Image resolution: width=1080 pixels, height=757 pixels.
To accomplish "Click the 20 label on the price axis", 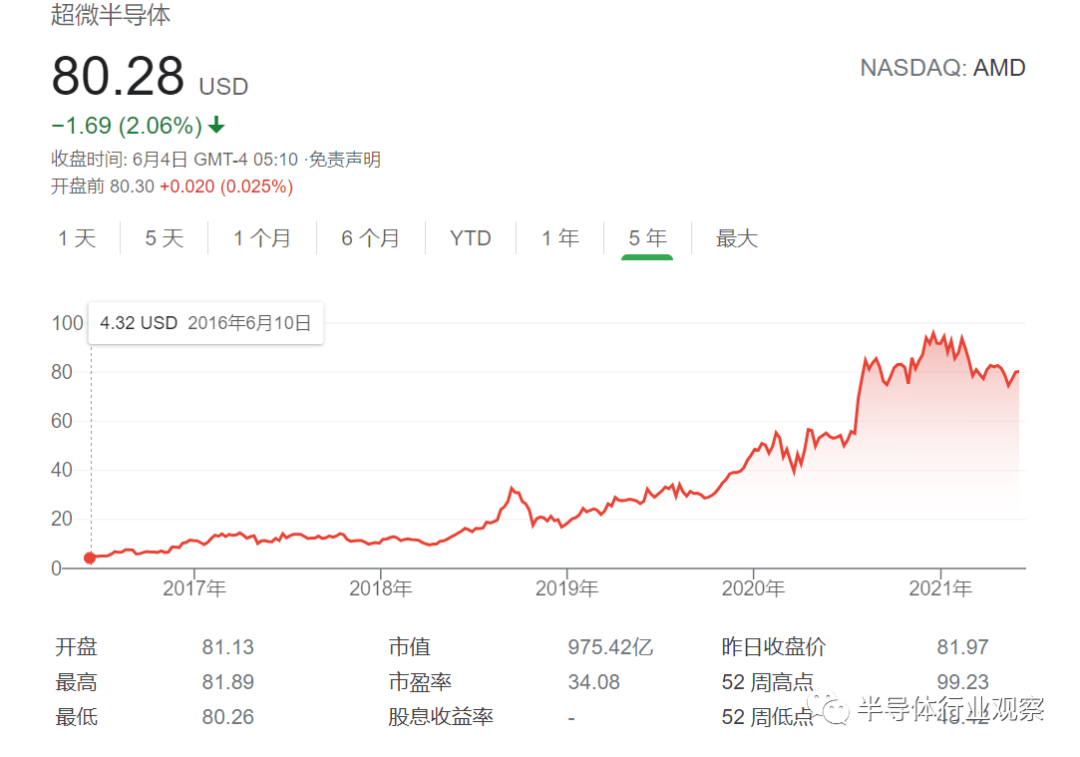I will coord(62,519).
